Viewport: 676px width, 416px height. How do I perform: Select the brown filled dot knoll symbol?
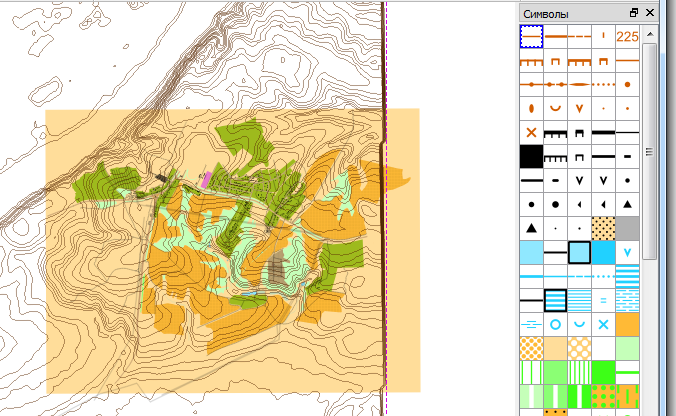tap(627, 84)
